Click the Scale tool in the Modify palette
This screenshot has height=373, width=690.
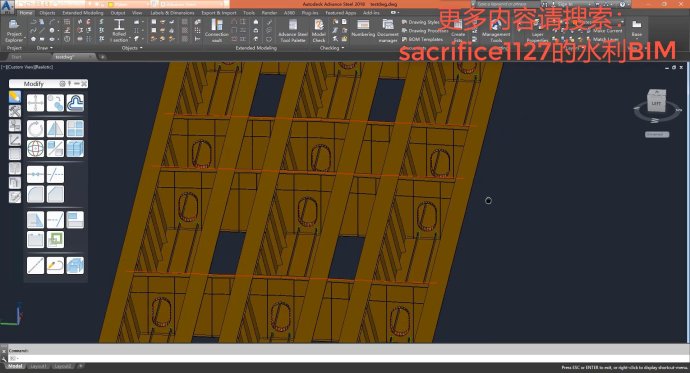[x=55, y=149]
